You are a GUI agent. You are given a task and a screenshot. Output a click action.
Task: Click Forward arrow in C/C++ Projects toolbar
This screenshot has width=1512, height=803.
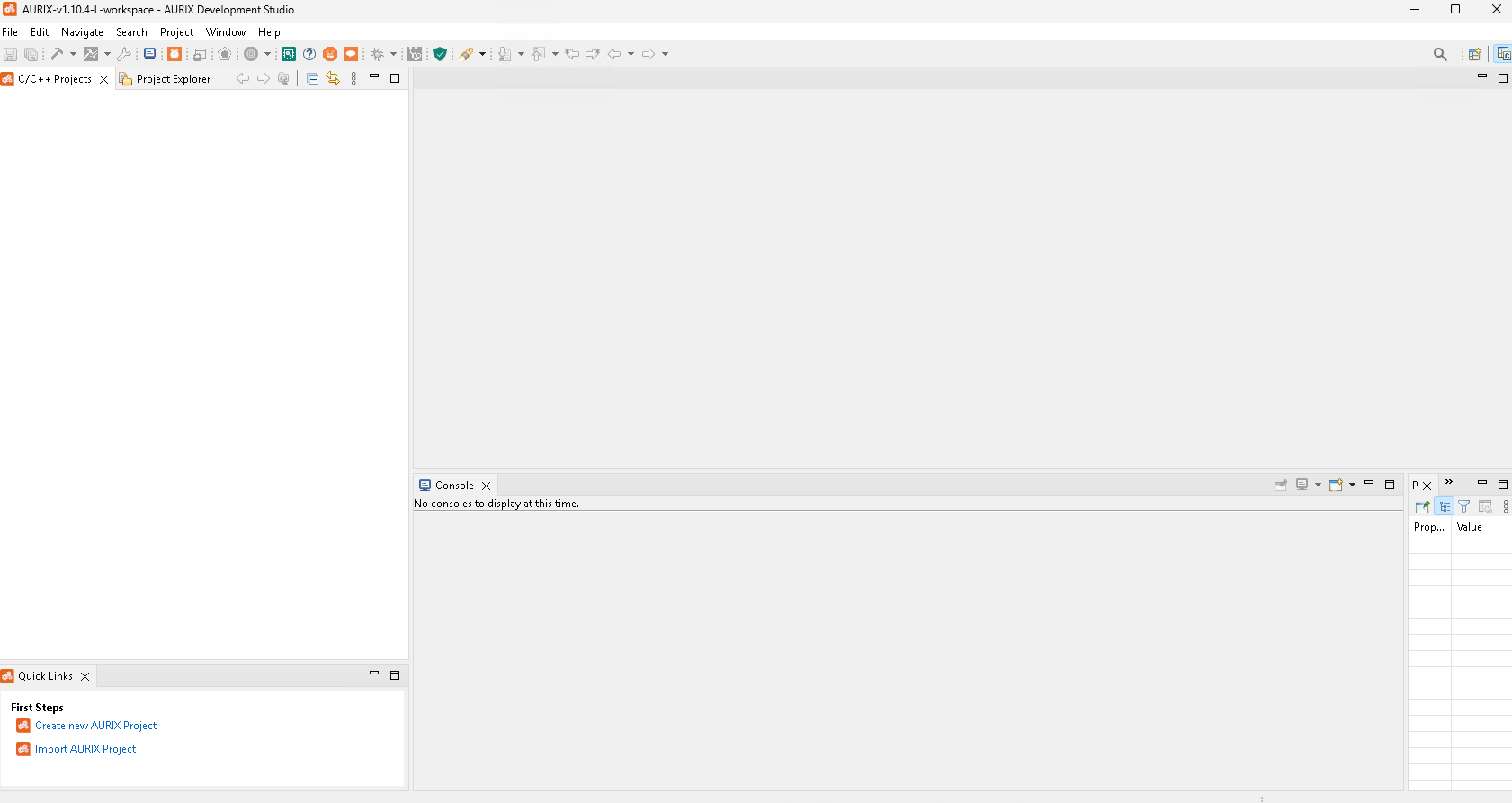click(x=264, y=78)
